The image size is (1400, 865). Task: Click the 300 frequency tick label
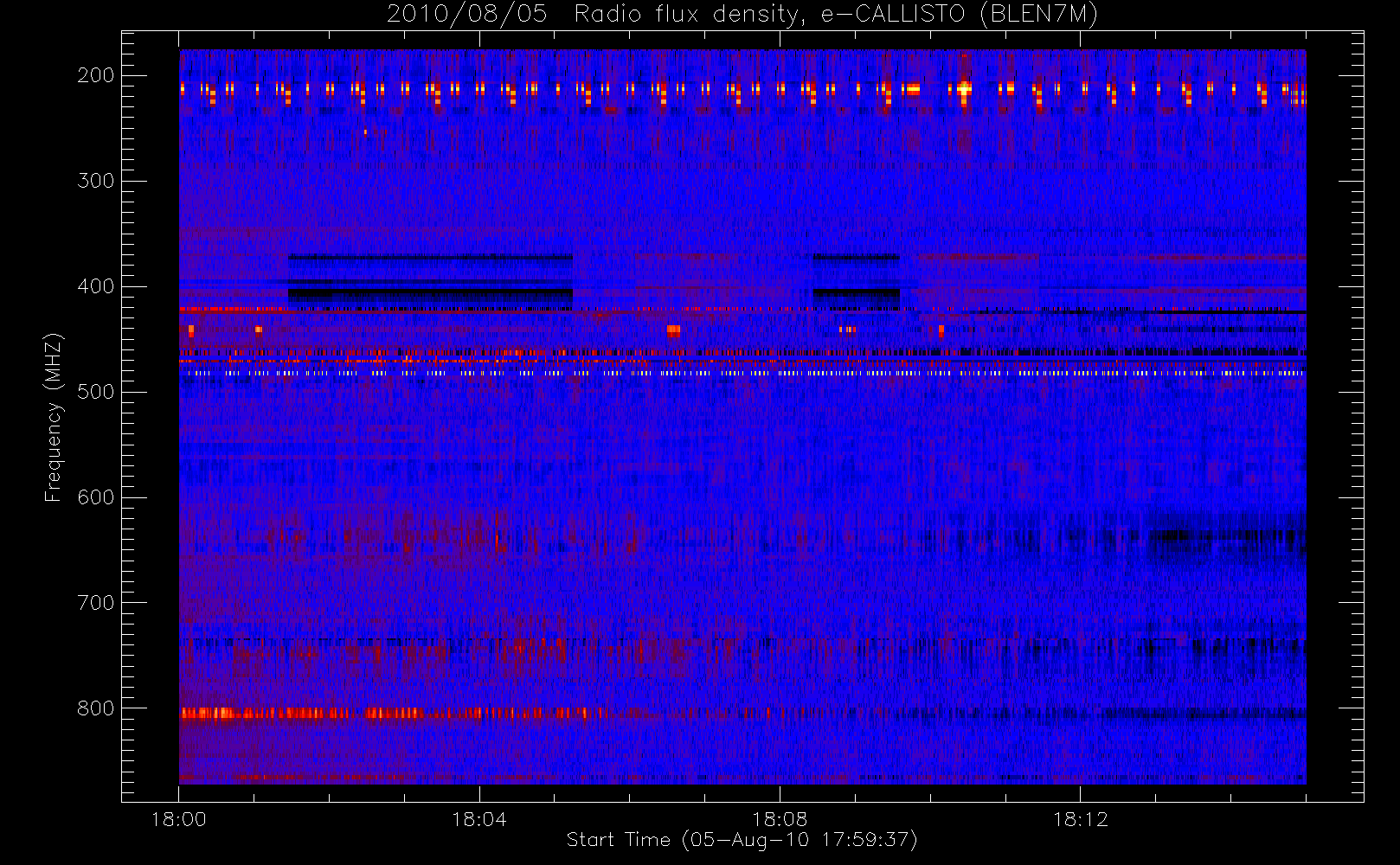[96, 181]
